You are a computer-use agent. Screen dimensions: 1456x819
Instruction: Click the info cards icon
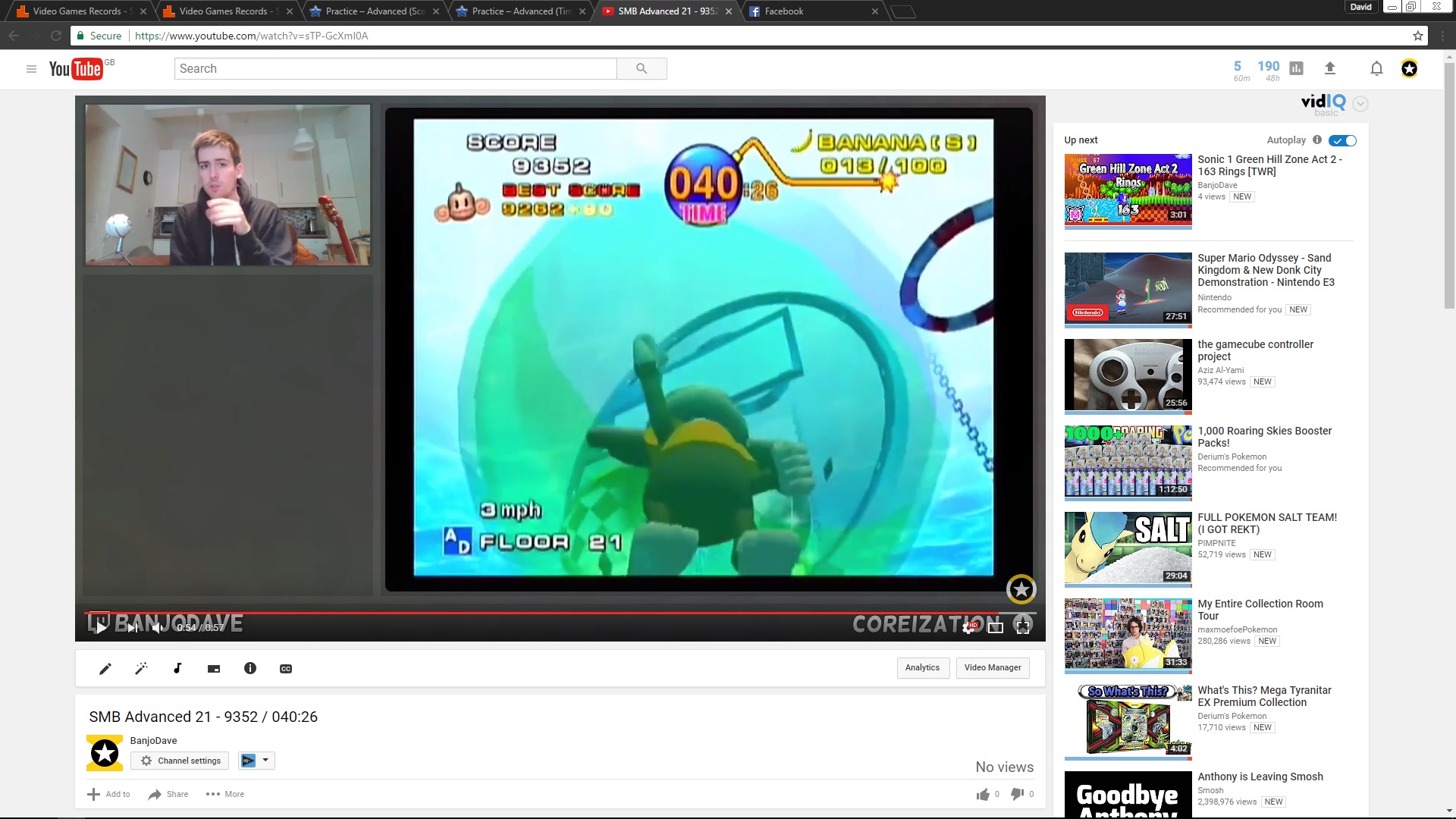coord(250,668)
